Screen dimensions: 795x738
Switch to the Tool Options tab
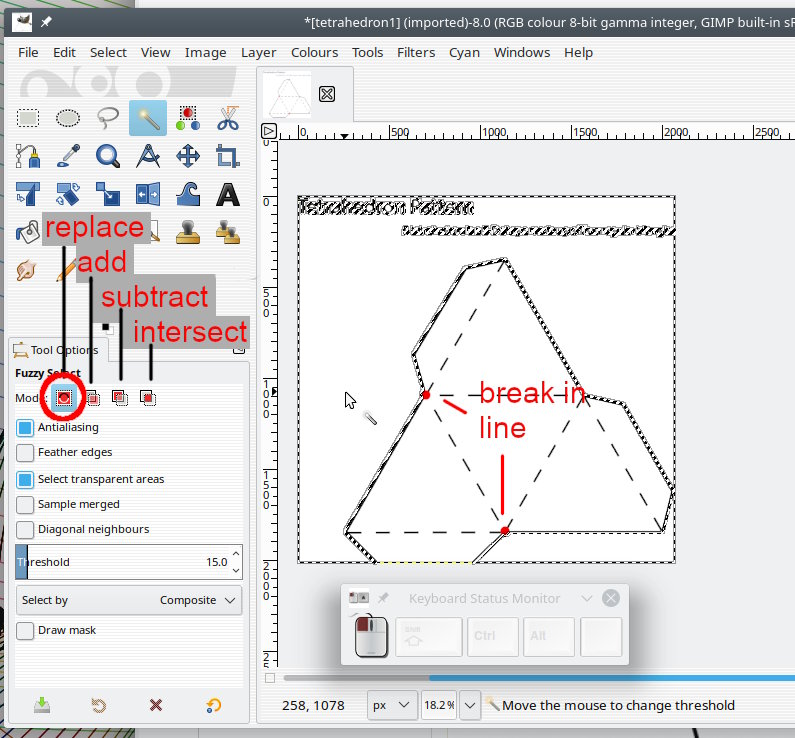tap(57, 350)
